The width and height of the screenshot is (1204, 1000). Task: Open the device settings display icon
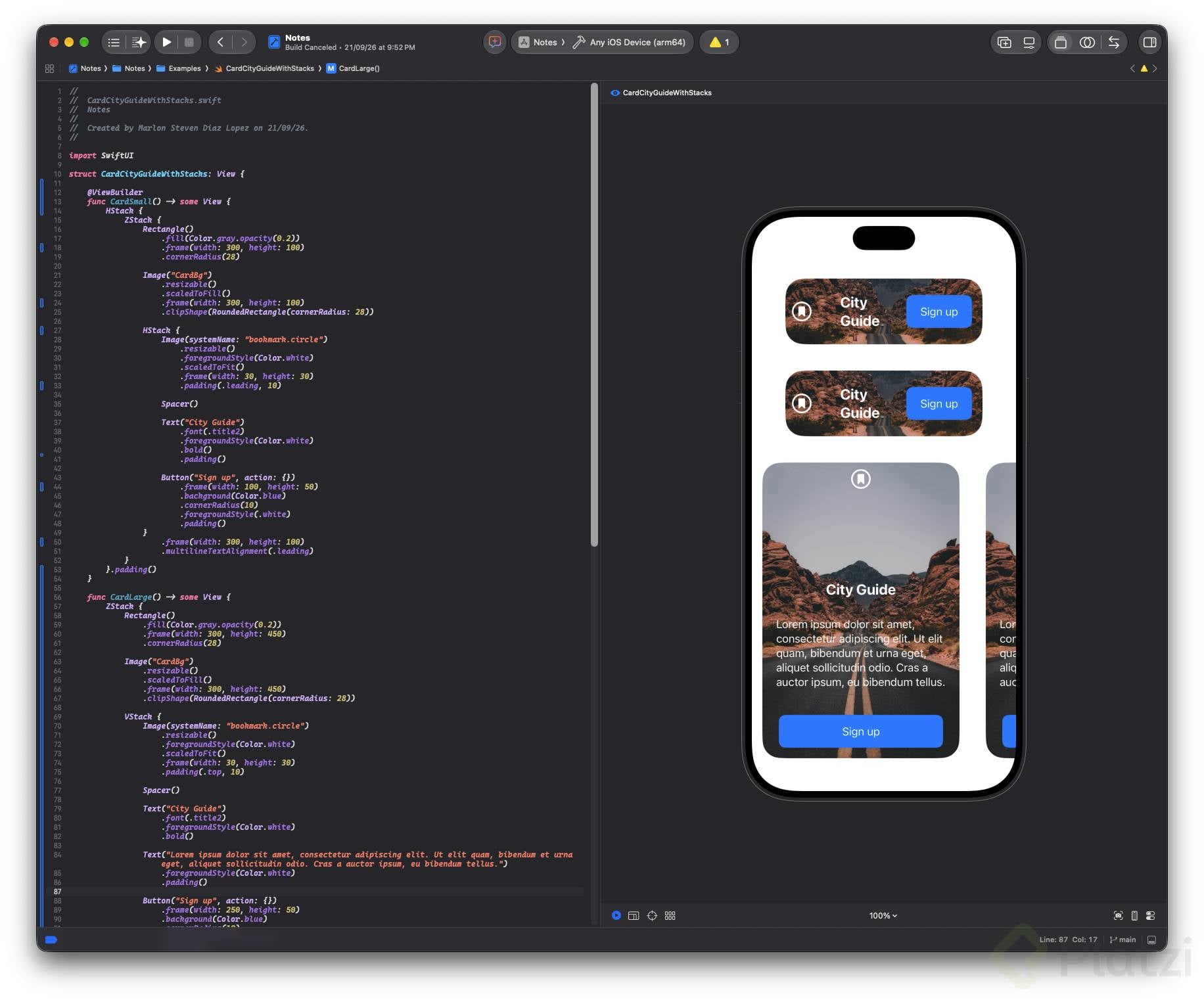click(1029, 42)
